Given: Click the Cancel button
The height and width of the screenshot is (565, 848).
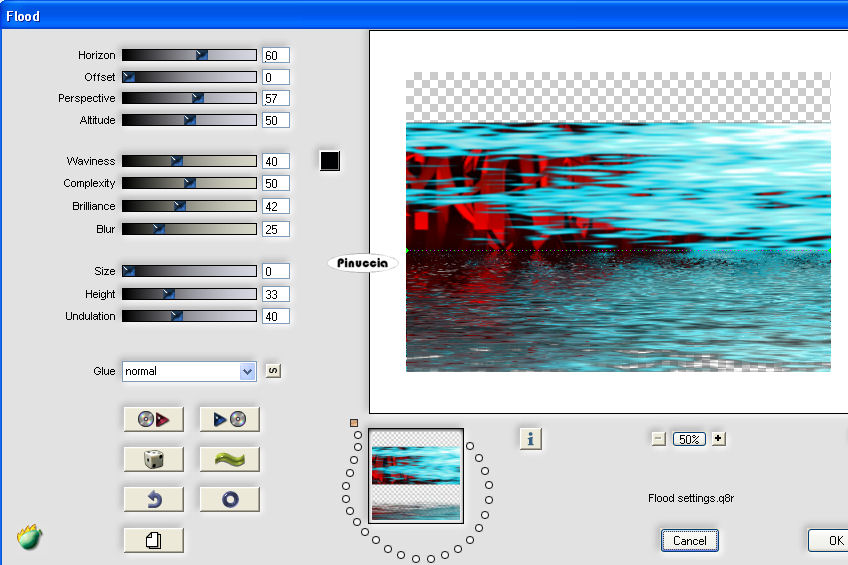Looking at the screenshot, I should [690, 541].
